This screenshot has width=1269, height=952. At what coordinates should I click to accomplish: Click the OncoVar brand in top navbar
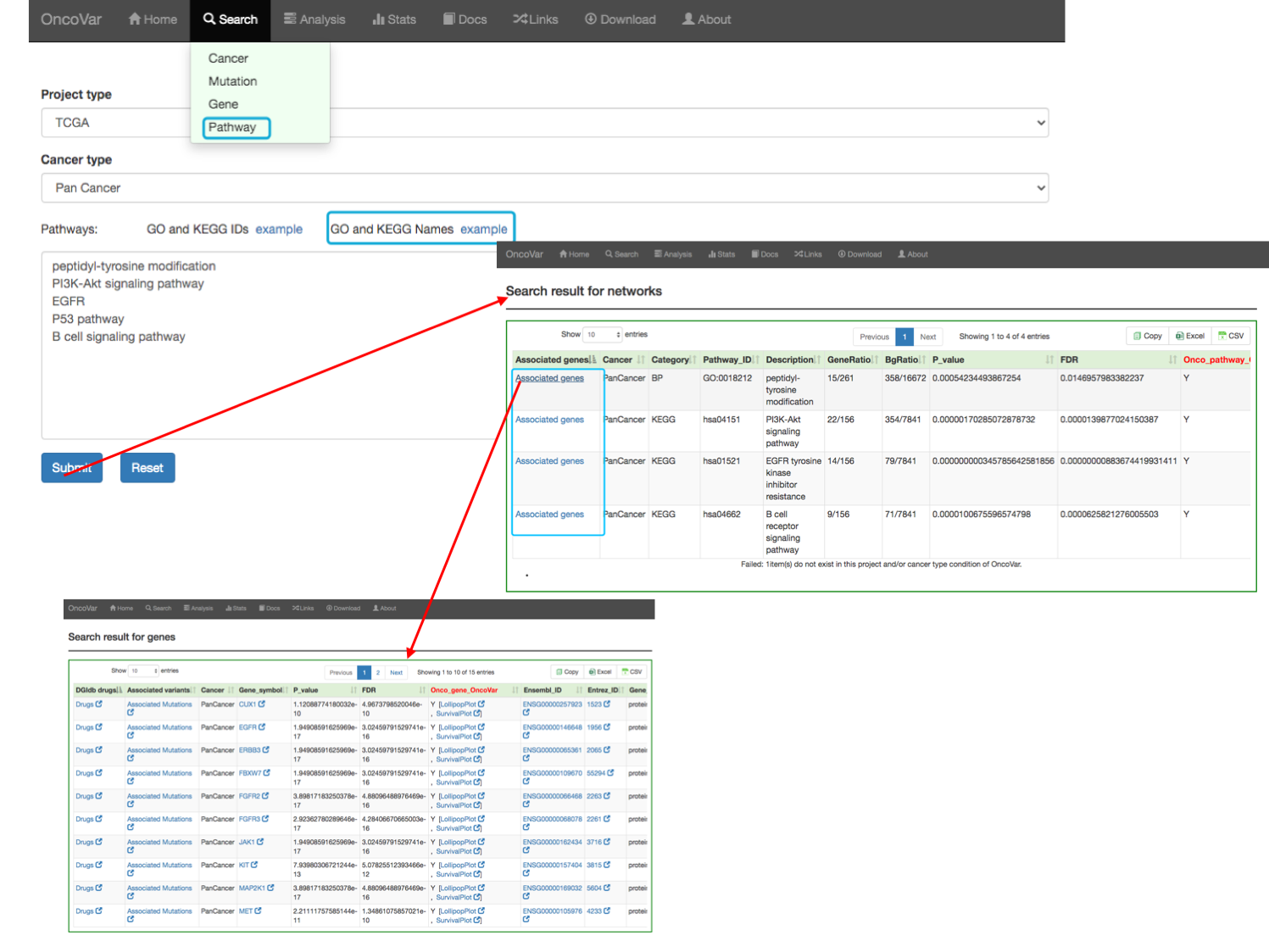click(x=71, y=19)
